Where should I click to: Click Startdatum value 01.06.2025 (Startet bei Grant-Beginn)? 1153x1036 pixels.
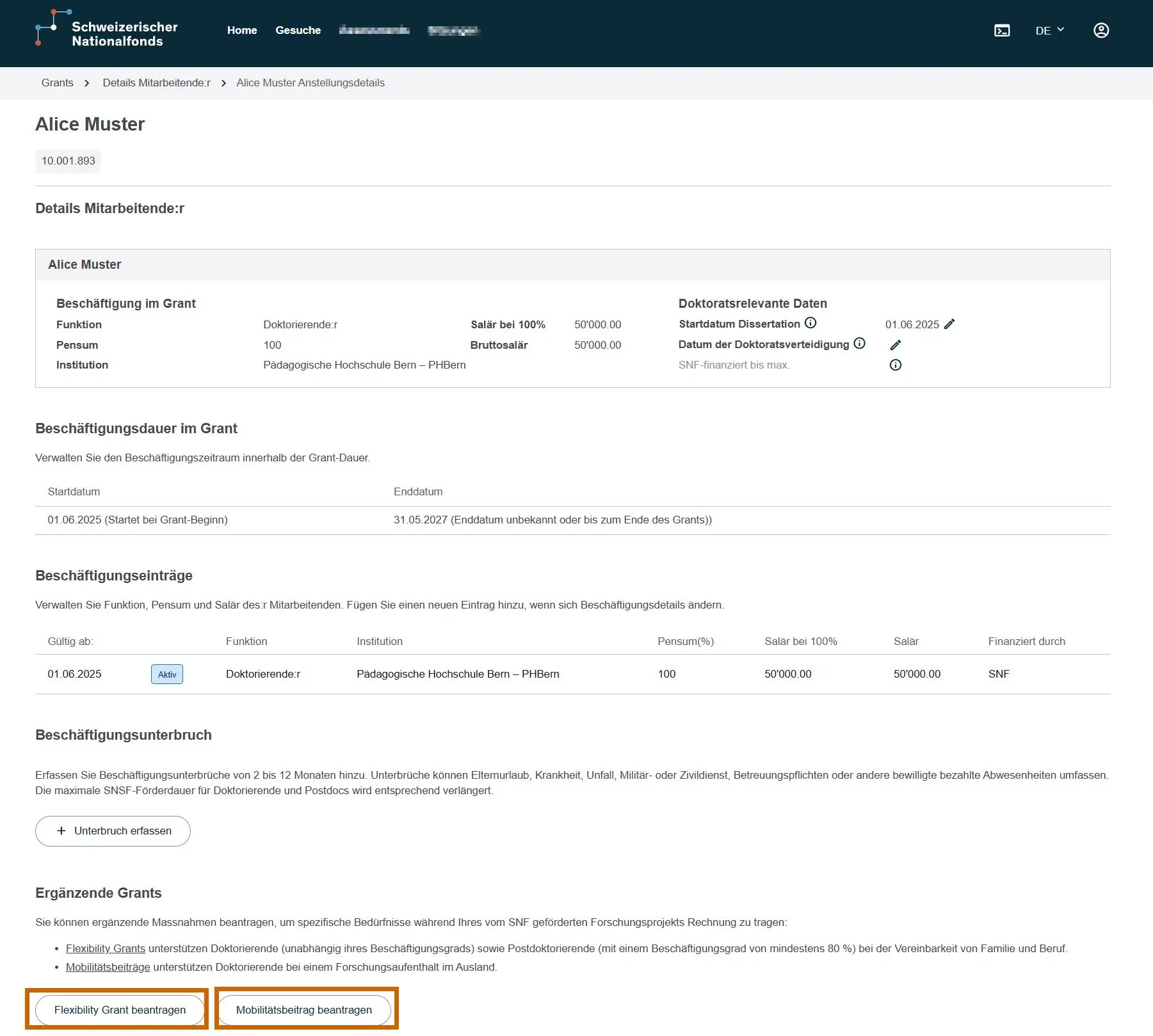point(138,520)
